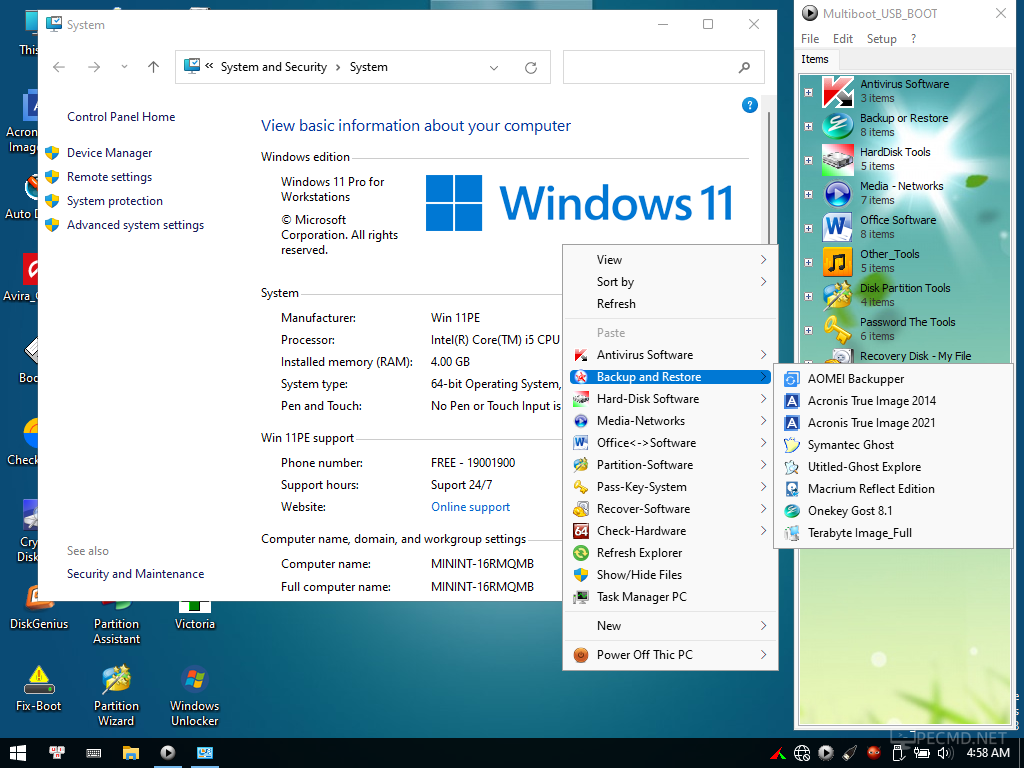Open the Partition Wizard desktop icon
Image resolution: width=1024 pixels, height=768 pixels.
click(116, 696)
